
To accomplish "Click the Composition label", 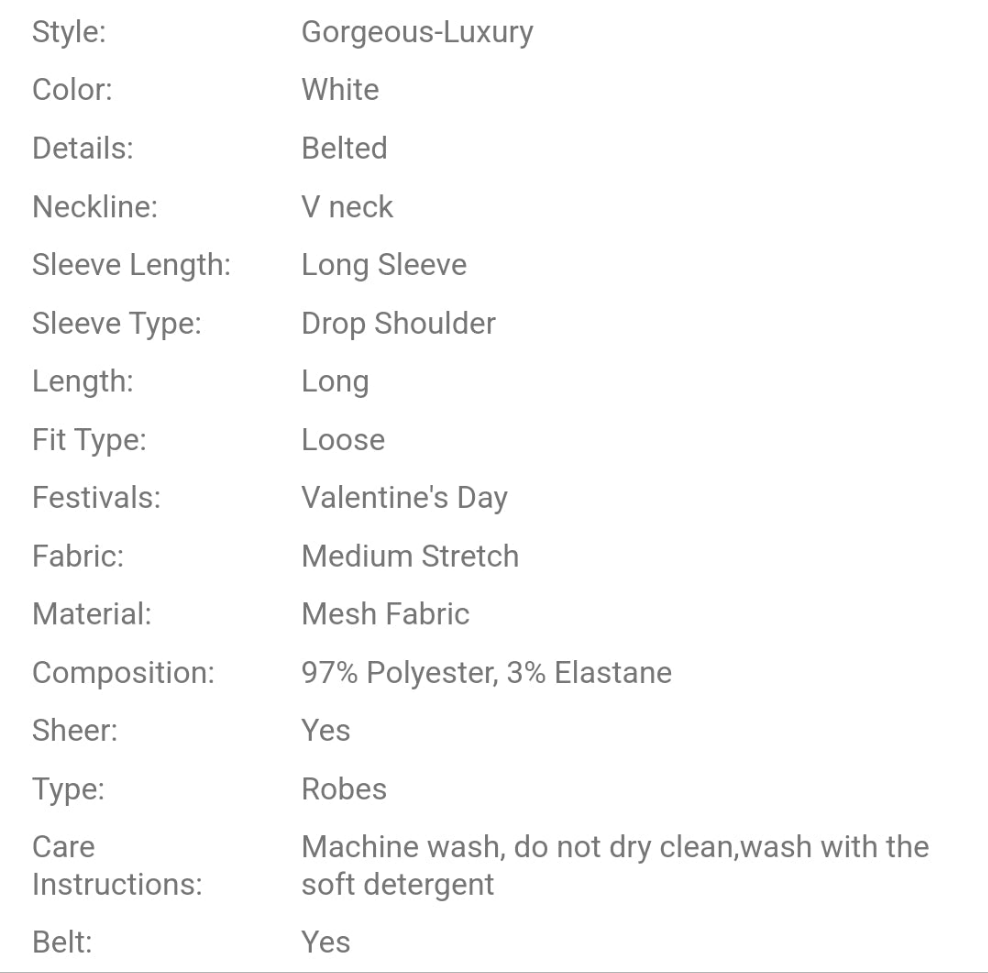I will [x=123, y=673].
